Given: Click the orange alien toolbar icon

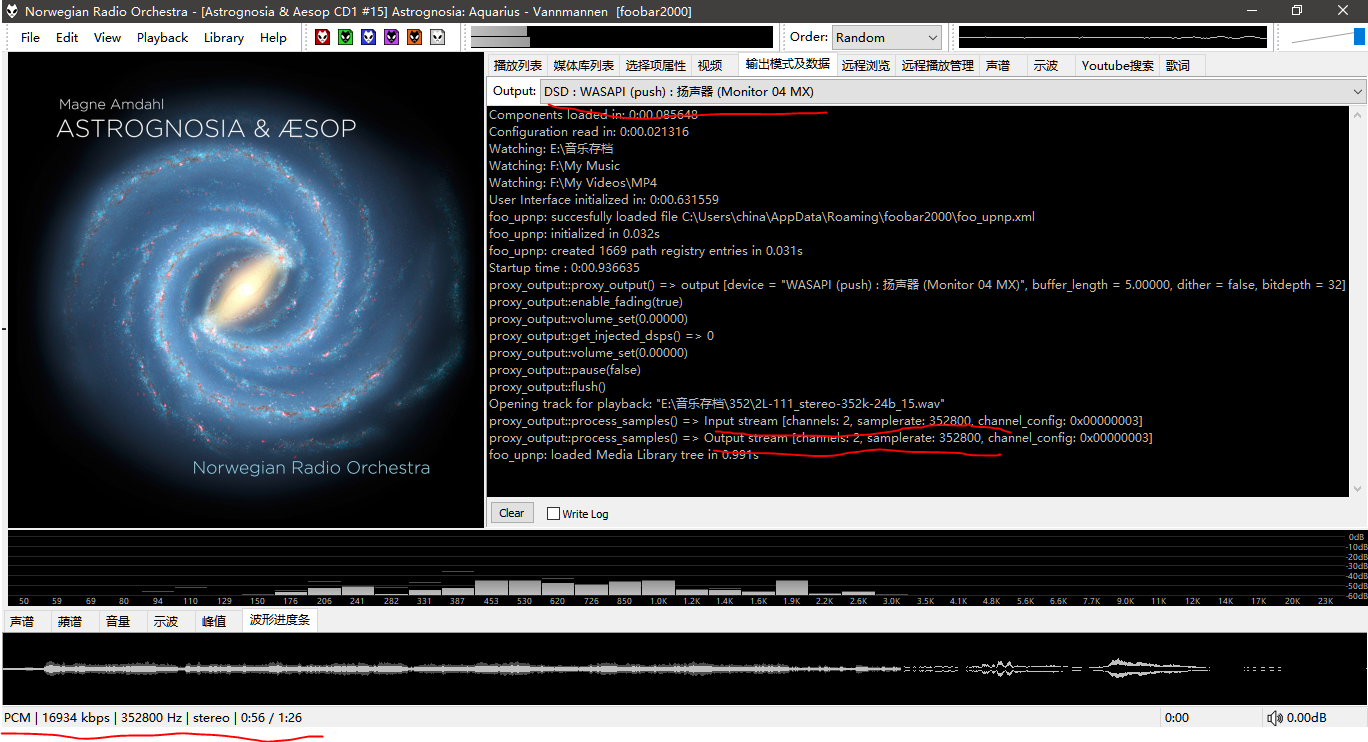Looking at the screenshot, I should (414, 37).
